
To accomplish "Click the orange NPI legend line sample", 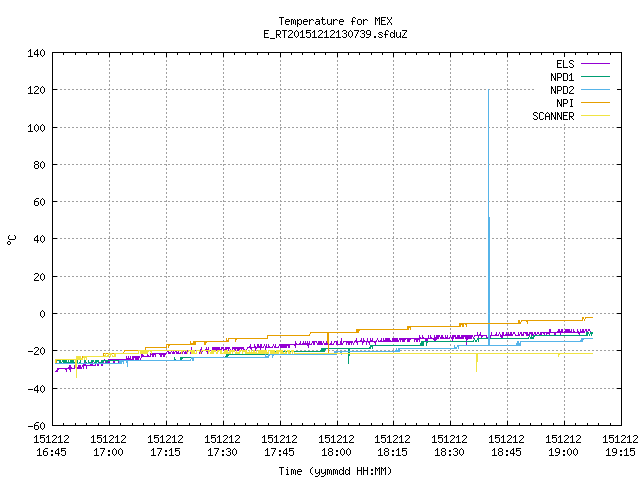I will [595, 102].
